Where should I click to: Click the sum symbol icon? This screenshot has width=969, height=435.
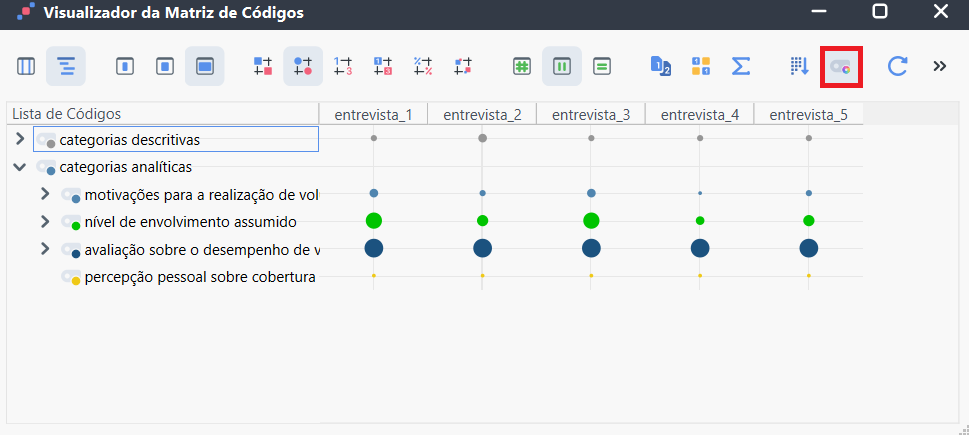[x=740, y=66]
